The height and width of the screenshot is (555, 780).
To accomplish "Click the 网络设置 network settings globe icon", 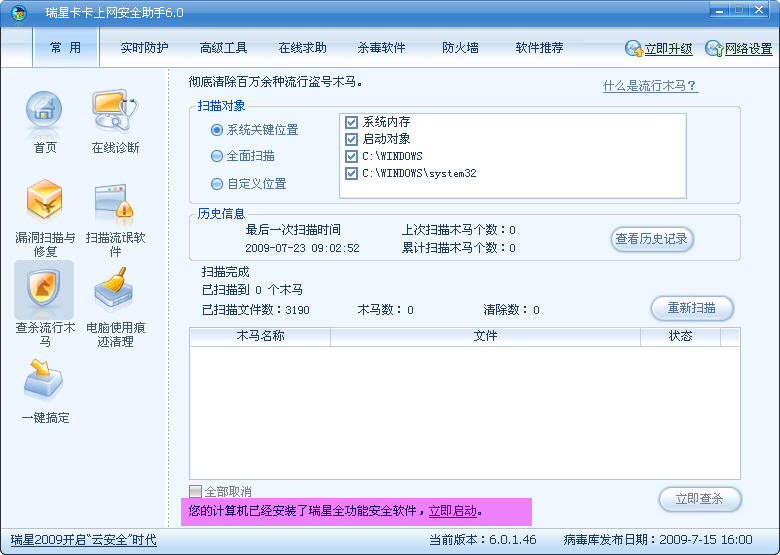I will pyautogui.click(x=714, y=48).
